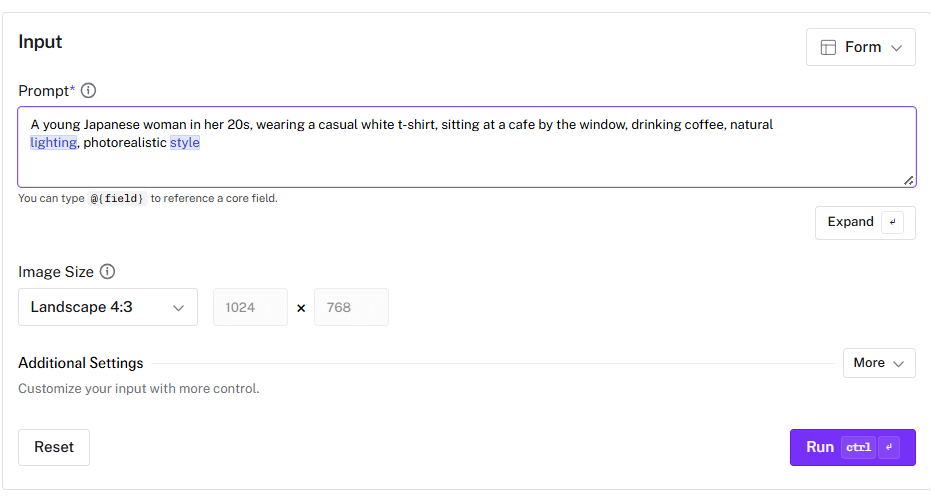931x496 pixels.
Task: Click the Expand prompt button
Action: [851, 222]
